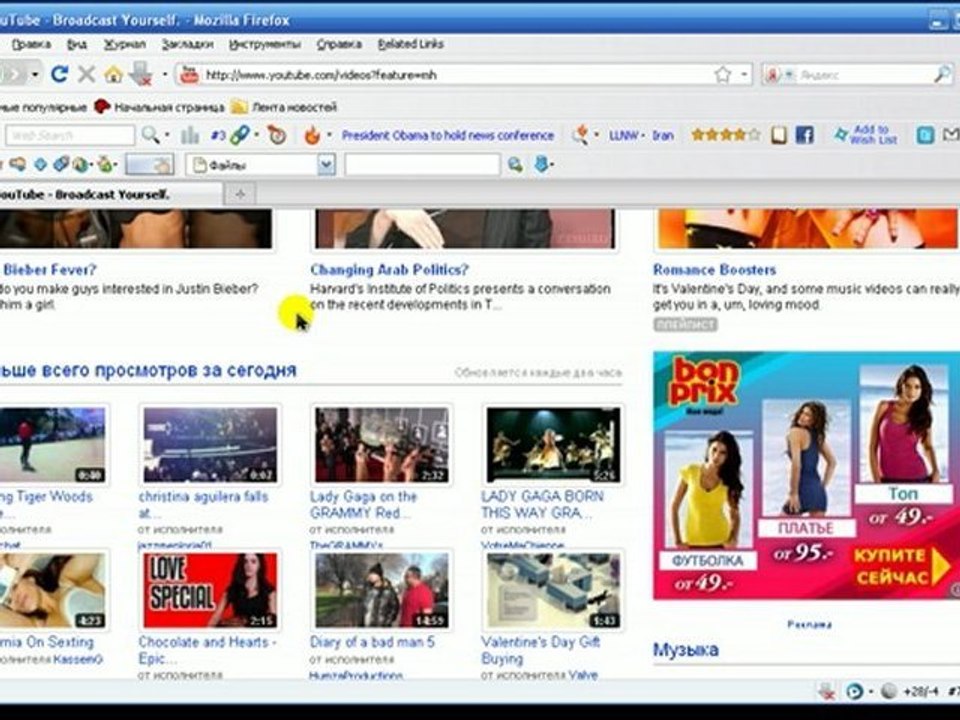
Task: Stop loading with the X button
Action: point(86,75)
